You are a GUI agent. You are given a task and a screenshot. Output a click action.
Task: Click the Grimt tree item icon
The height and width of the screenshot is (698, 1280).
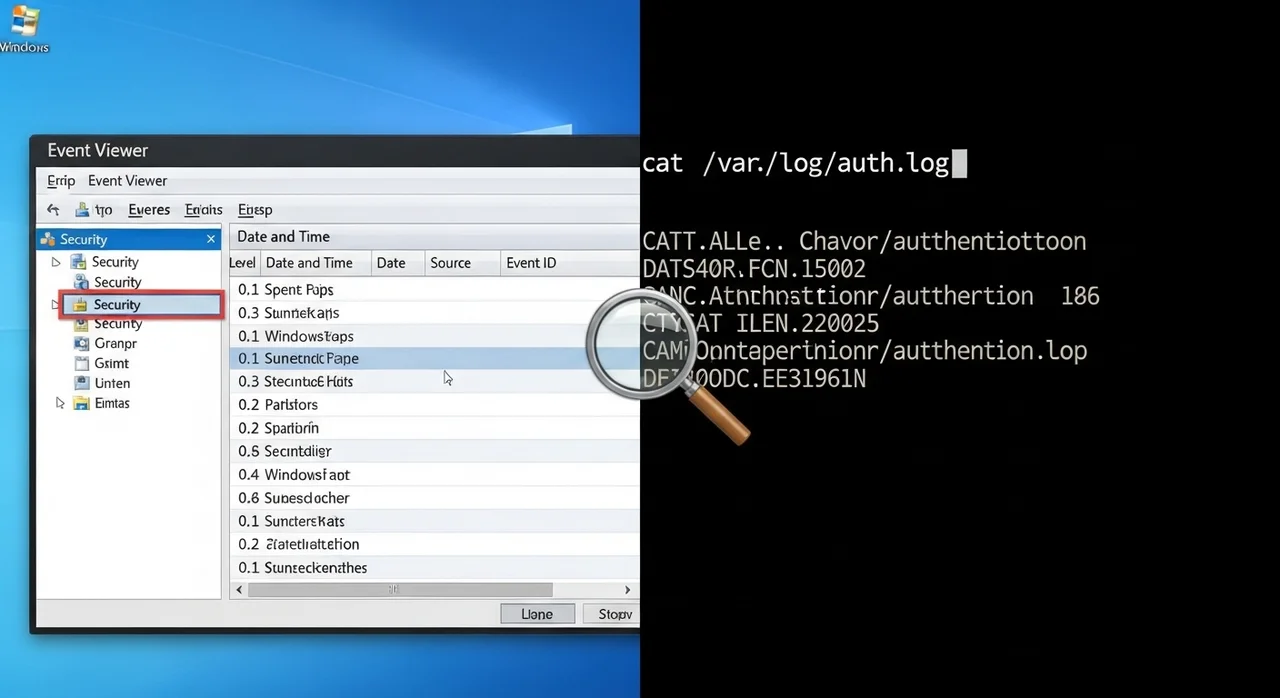pos(81,363)
